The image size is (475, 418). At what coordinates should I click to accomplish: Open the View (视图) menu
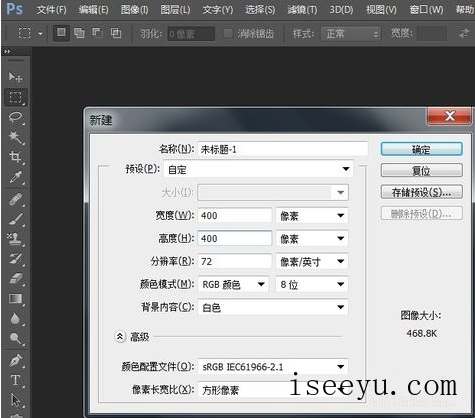click(x=381, y=9)
